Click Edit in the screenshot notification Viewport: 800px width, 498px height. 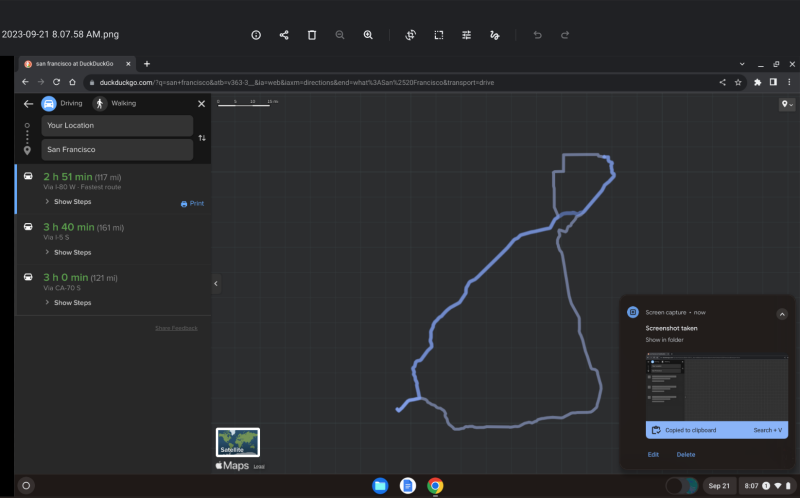coord(653,454)
